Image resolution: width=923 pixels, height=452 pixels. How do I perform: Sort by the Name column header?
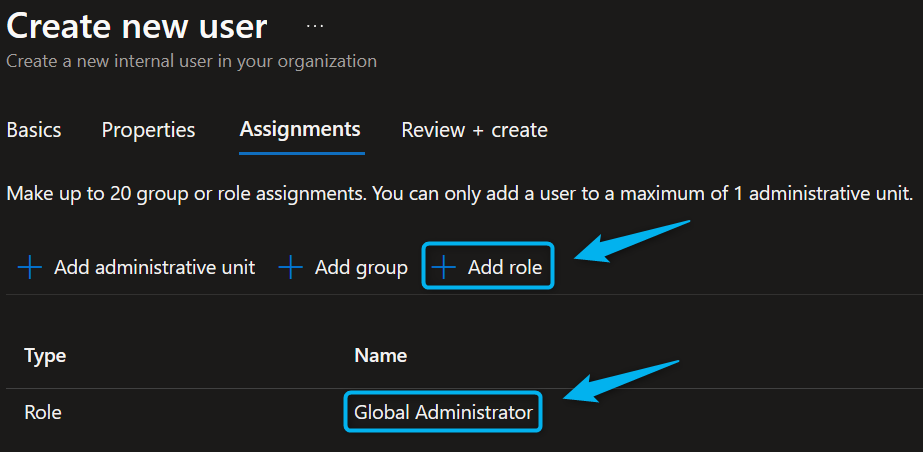click(x=380, y=355)
